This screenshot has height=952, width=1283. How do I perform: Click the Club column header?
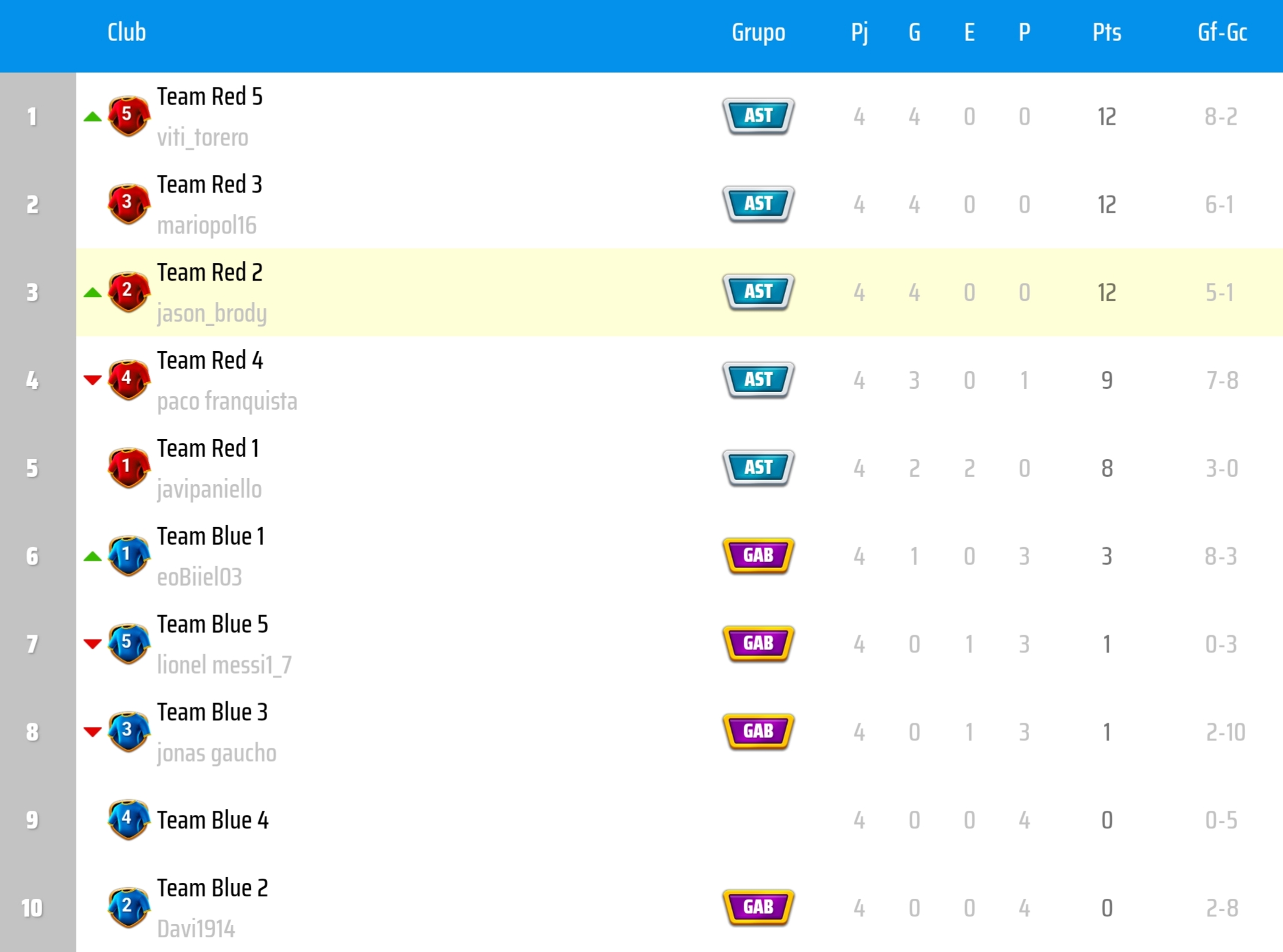coord(127,32)
